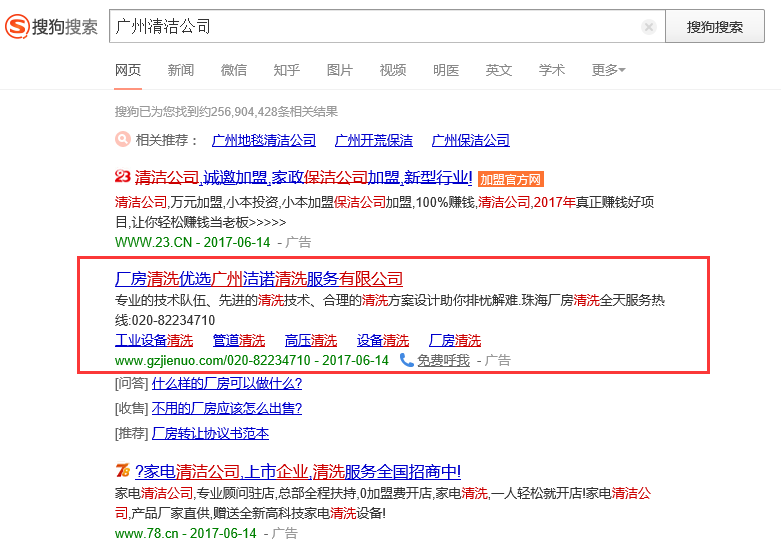The width and height of the screenshot is (781, 556).
Task: Click the 78 site favicon
Action: tap(123, 470)
